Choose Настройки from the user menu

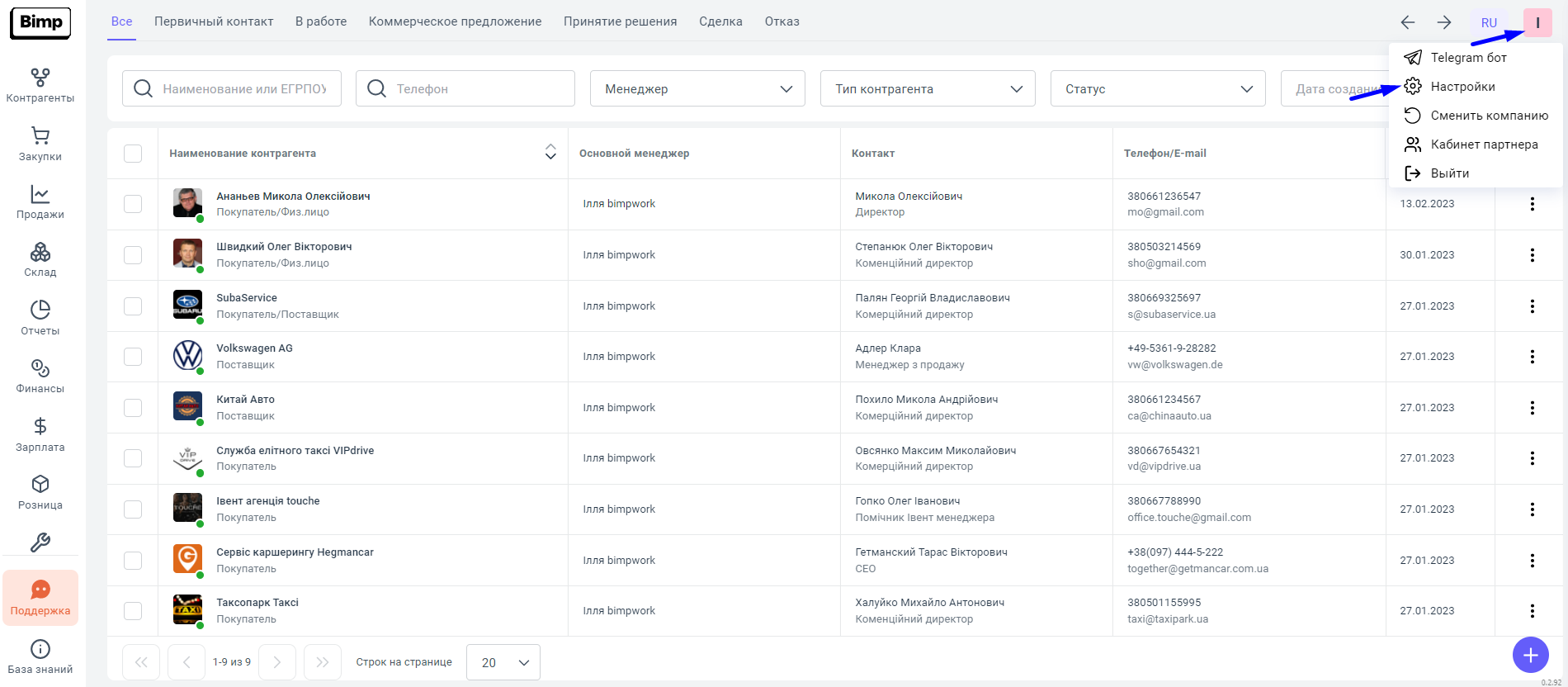[x=1462, y=87]
